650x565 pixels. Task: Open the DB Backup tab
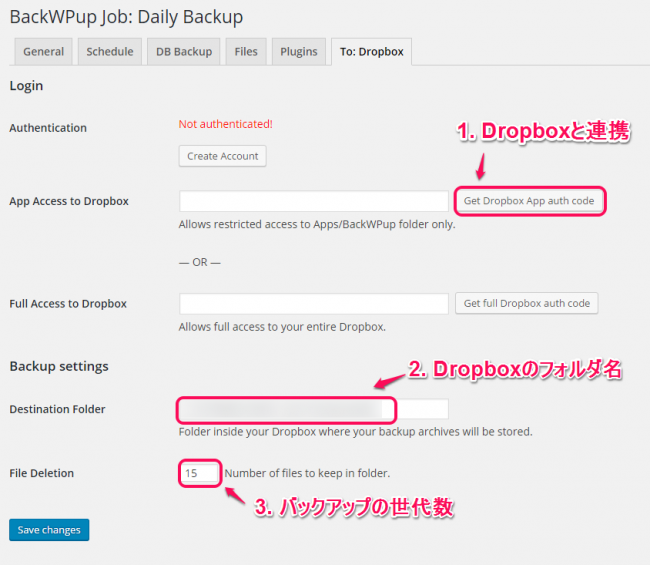click(184, 52)
